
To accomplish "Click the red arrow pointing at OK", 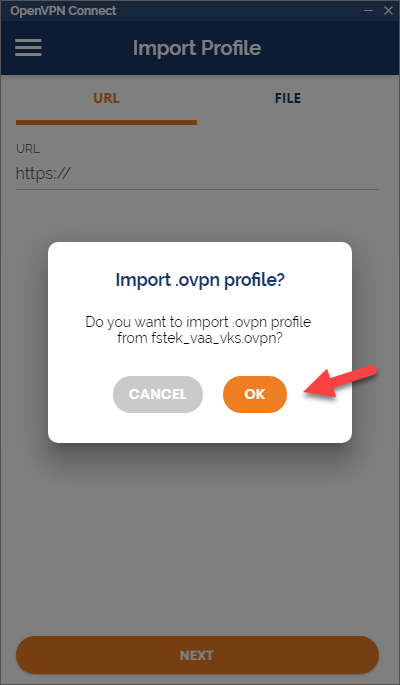I will point(340,381).
